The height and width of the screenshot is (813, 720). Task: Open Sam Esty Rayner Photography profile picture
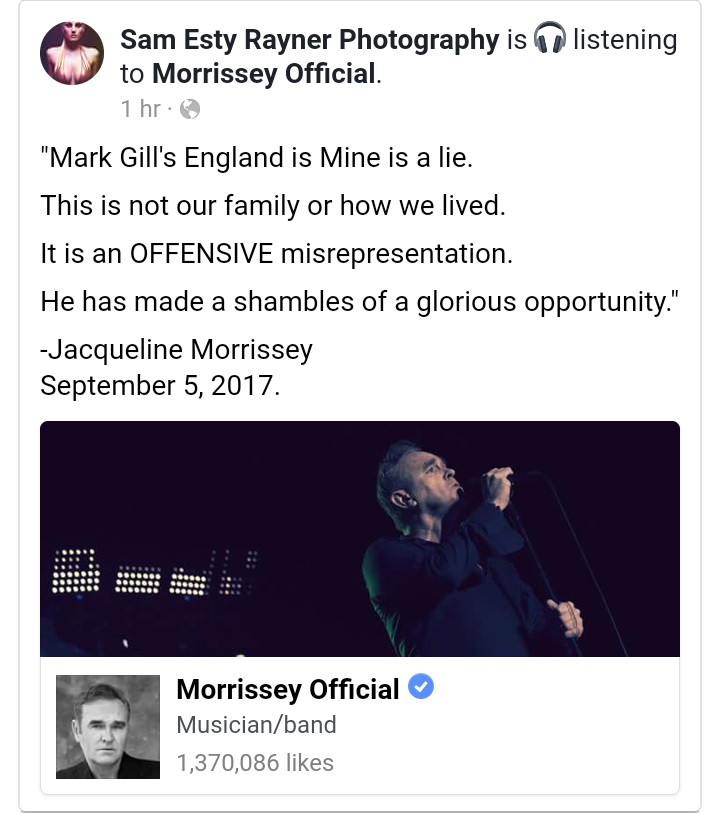tap(71, 52)
